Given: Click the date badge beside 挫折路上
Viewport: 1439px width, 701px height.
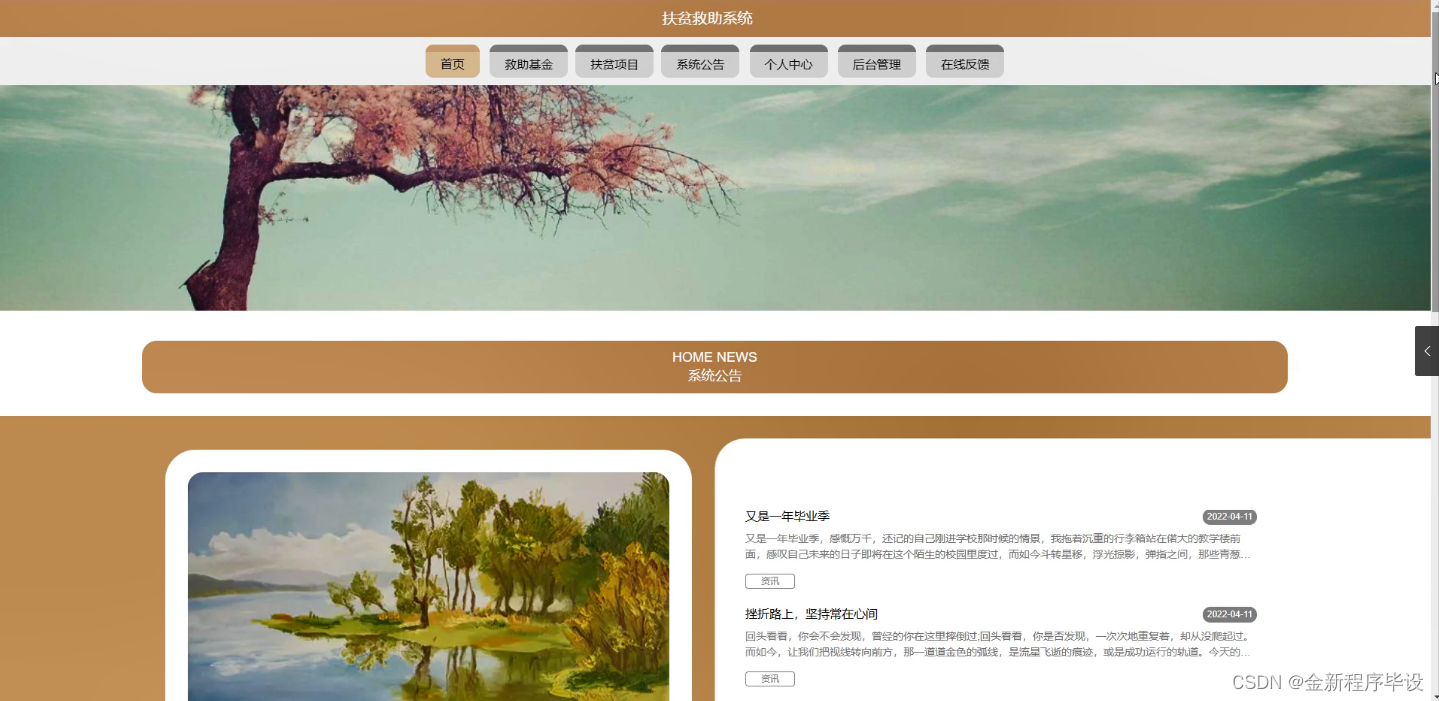Looking at the screenshot, I should coord(1229,615).
